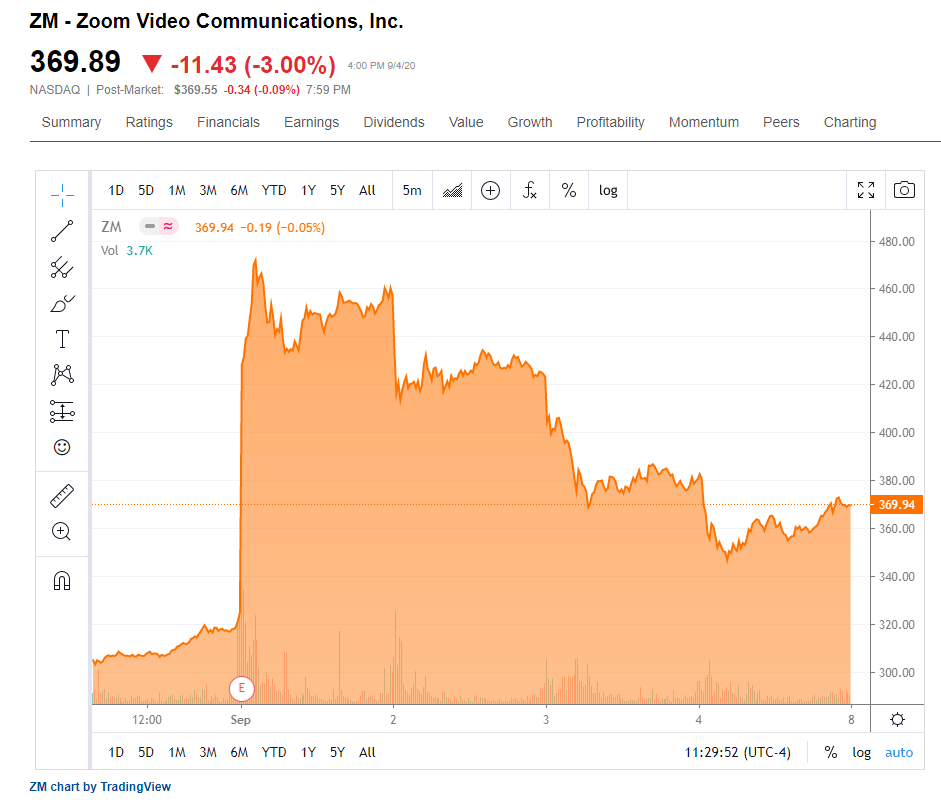Choose All in bottom range bar
Viewport: 941px width, 806px height.
click(x=367, y=753)
